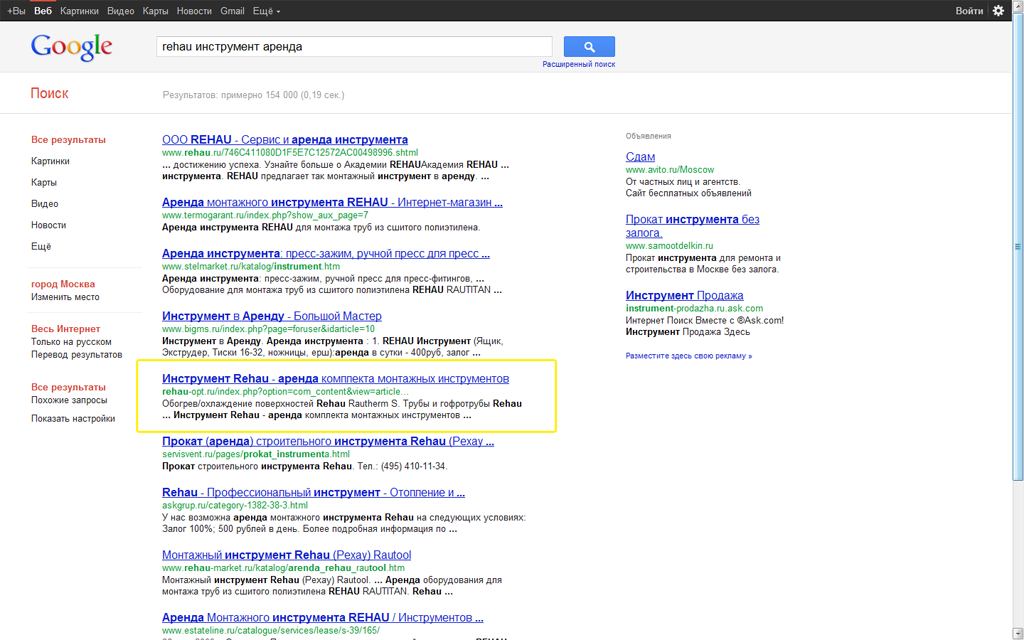This screenshot has width=1024, height=640.
Task: Open result Аренда монтажного инструмента REHAU - Интернет-магазин
Action: click(x=332, y=202)
